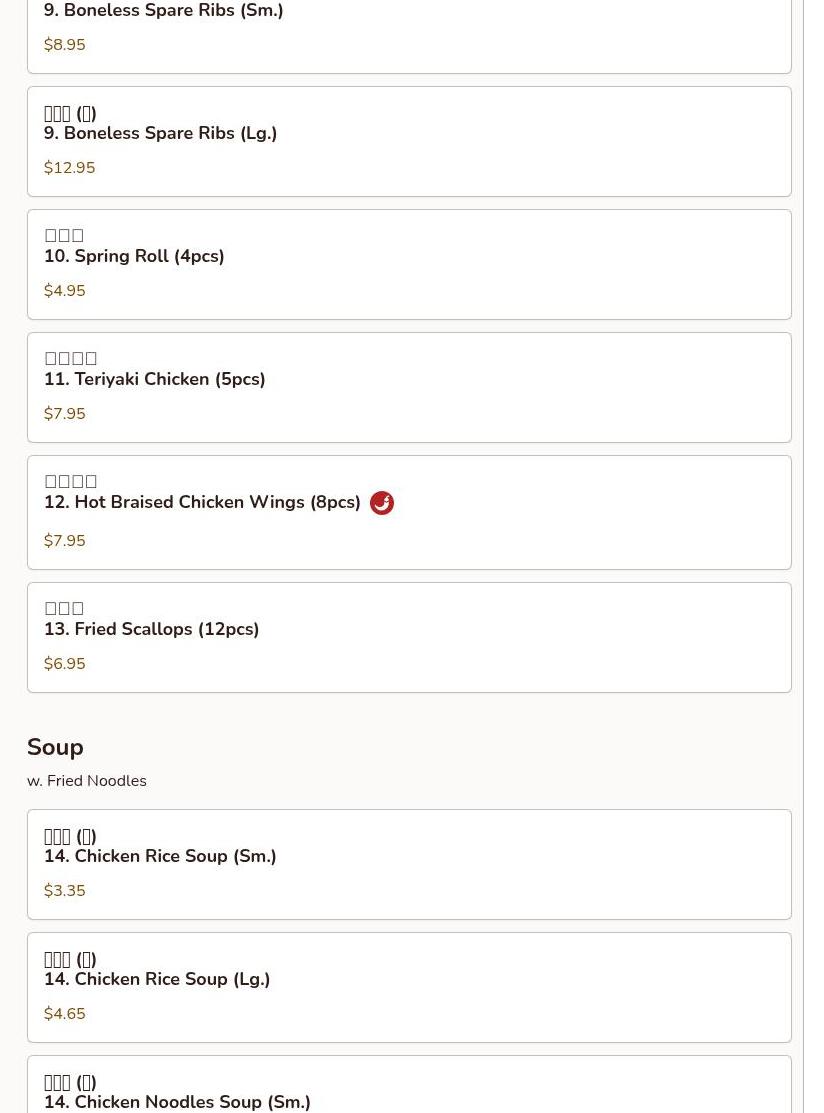
Task: Pick Fried Scallops (12pcs) item
Action: (409, 637)
